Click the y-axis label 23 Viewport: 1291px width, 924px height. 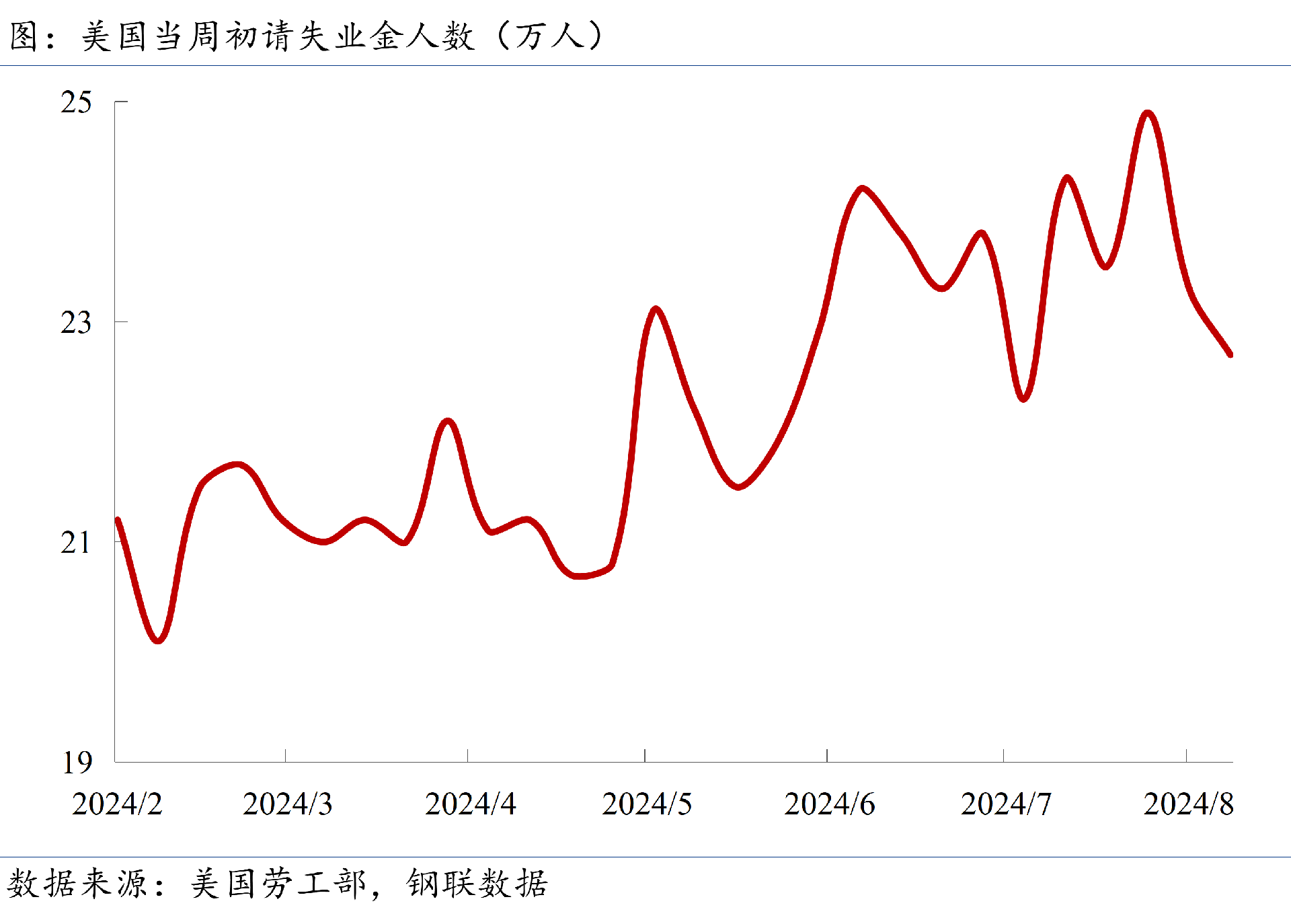click(x=76, y=323)
